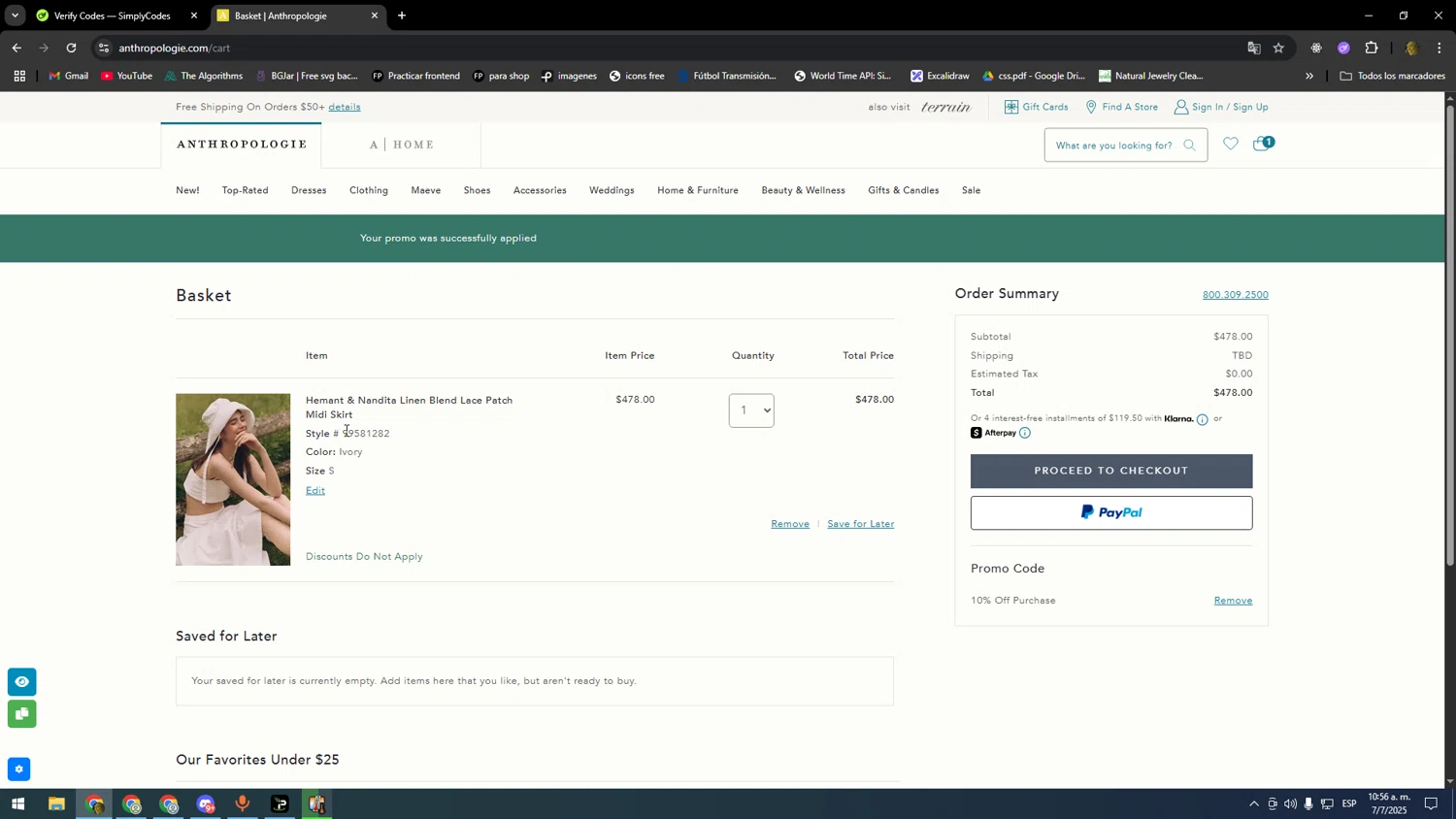This screenshot has height=819, width=1456.
Task: Open the wishlist heart icon
Action: point(1230,145)
